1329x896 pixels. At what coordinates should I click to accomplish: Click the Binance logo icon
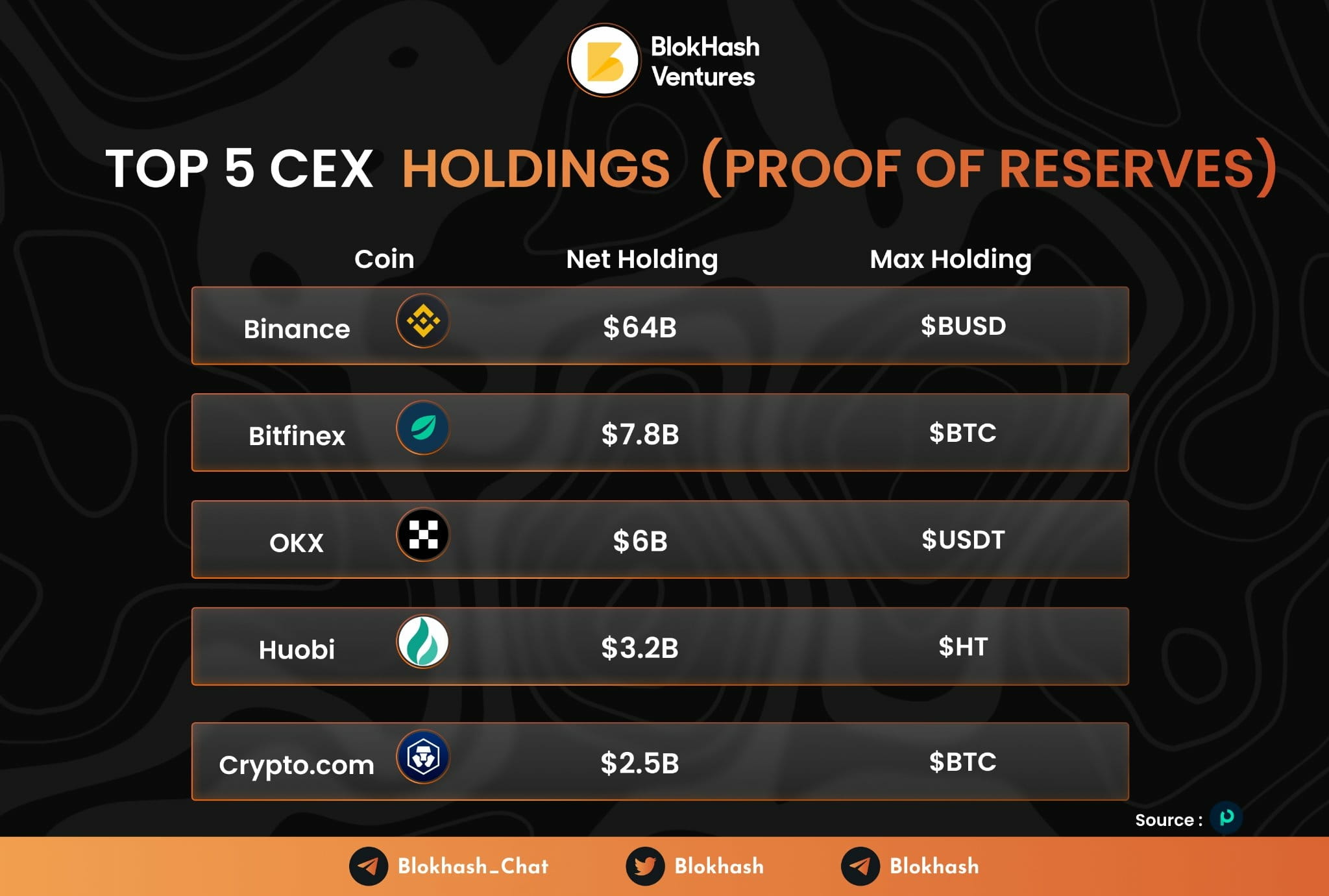tap(423, 321)
